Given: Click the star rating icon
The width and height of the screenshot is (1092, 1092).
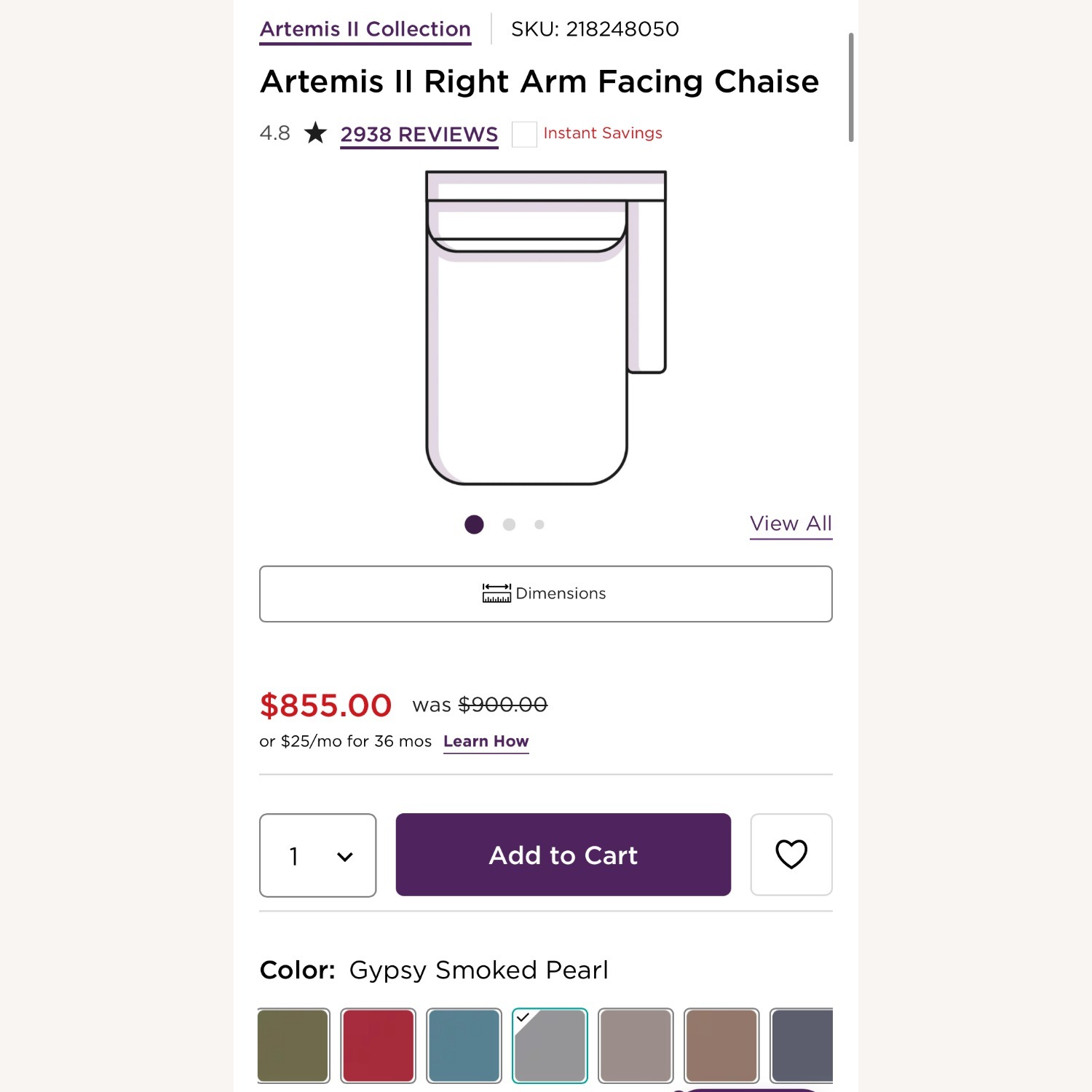Looking at the screenshot, I should click(315, 133).
